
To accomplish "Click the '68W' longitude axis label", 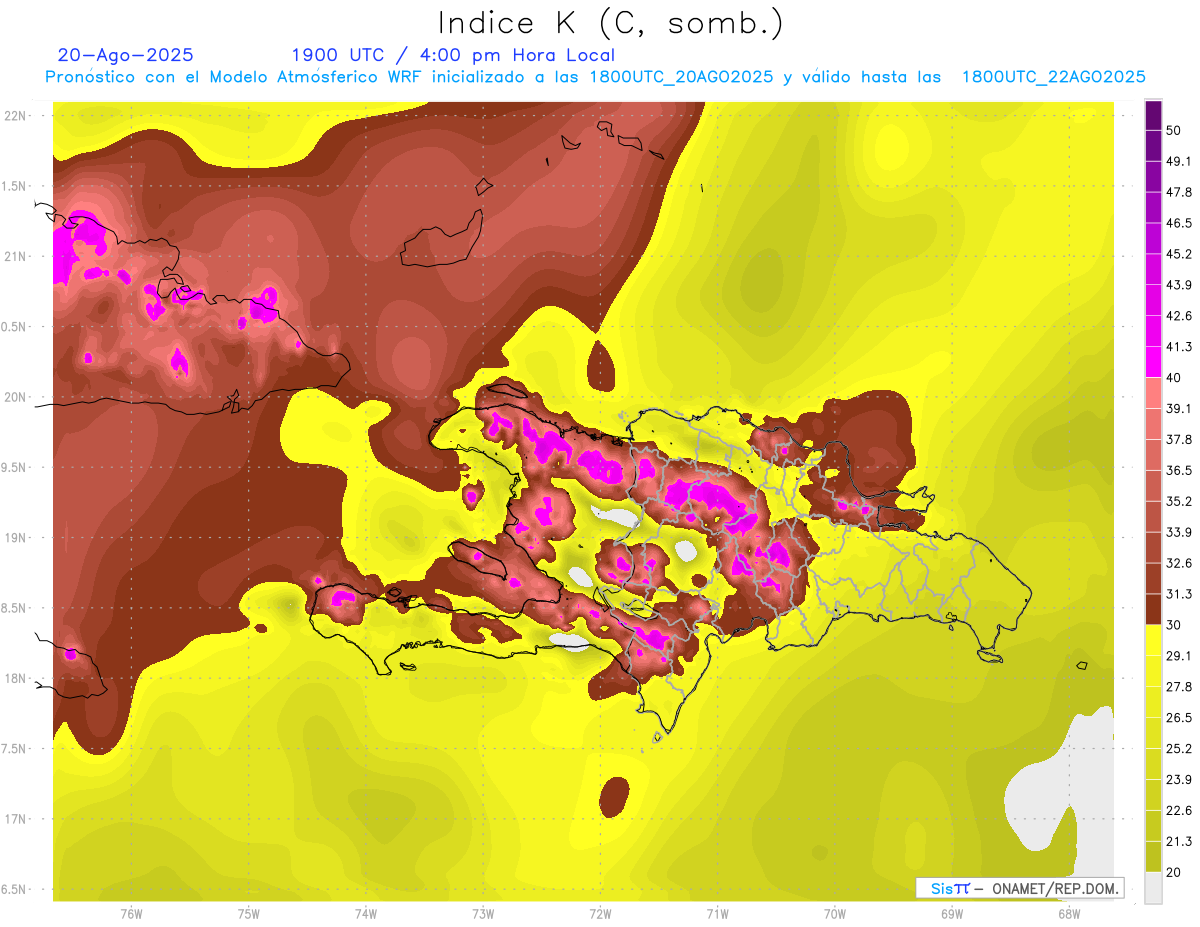I will coord(1069,914).
